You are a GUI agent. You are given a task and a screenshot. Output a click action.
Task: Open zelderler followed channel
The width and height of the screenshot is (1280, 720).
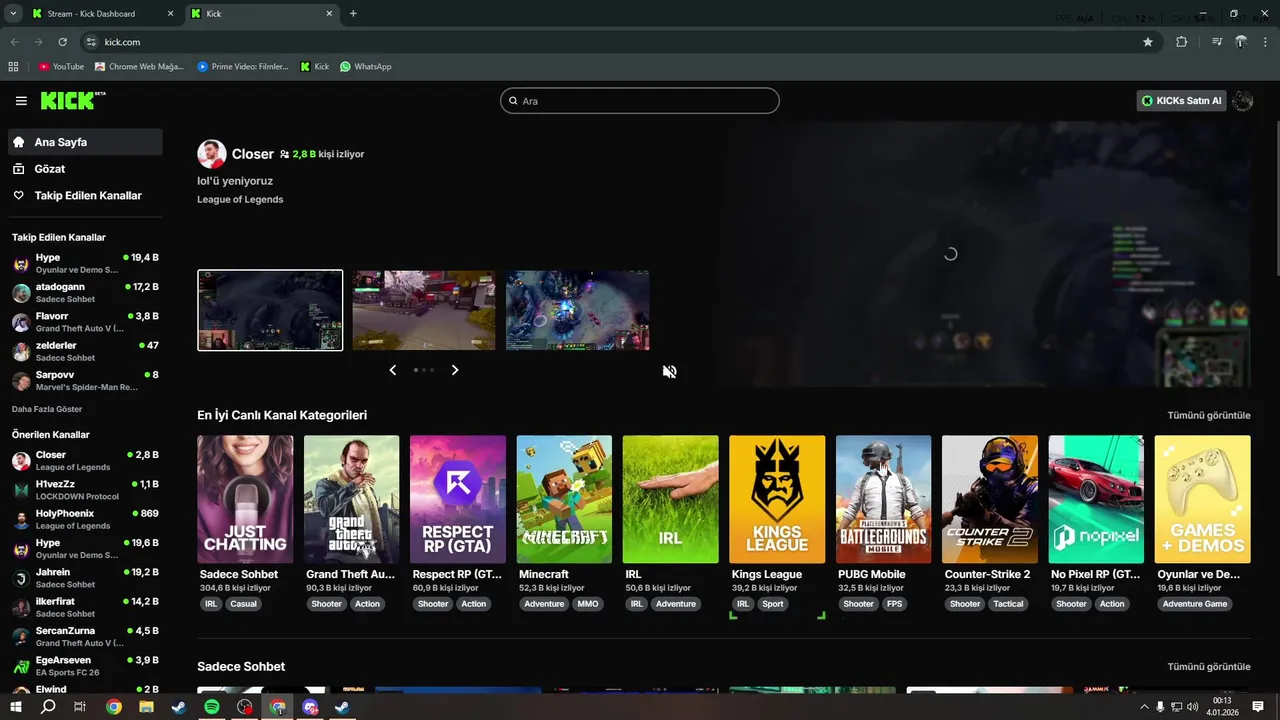[85, 351]
